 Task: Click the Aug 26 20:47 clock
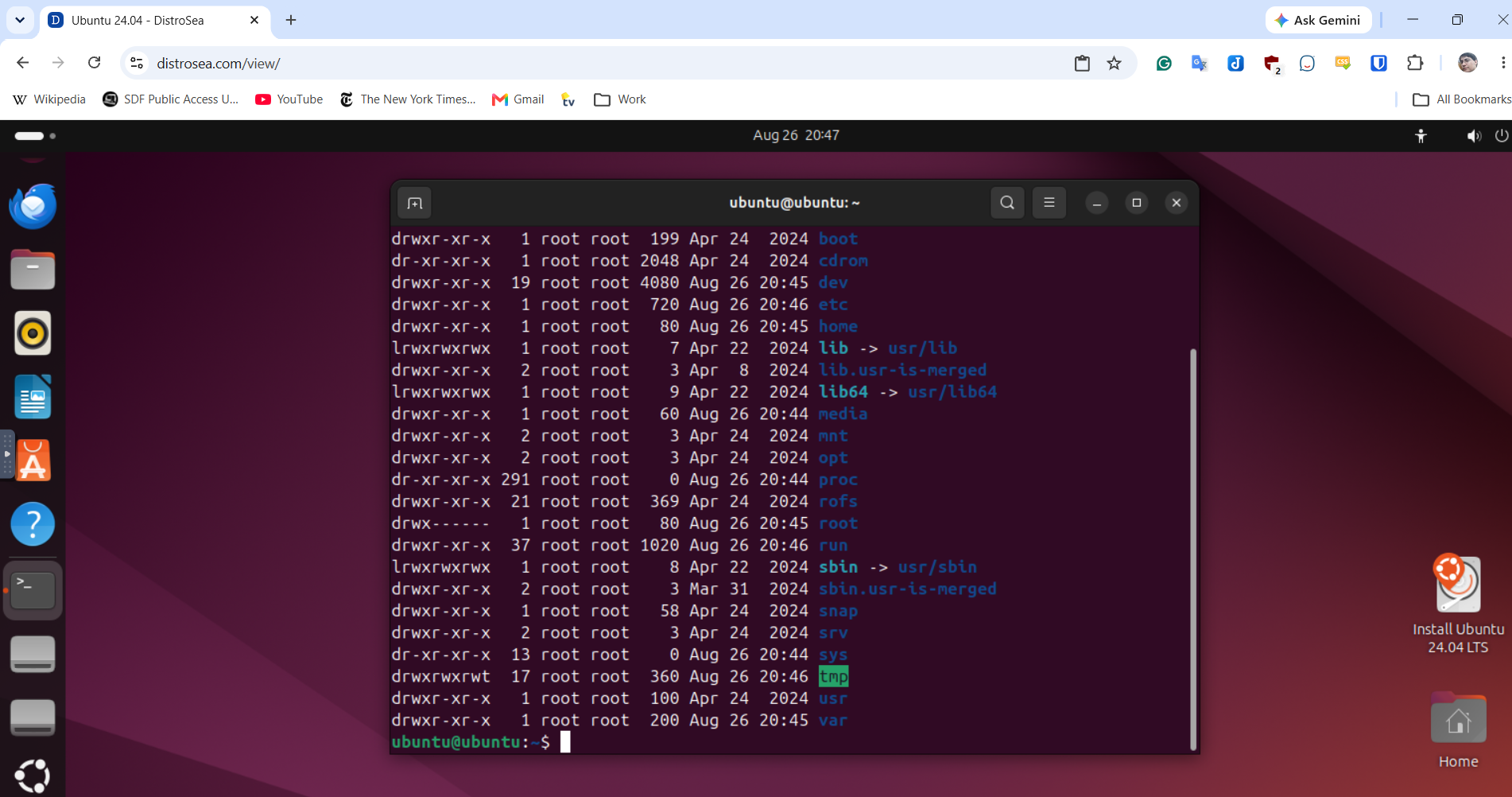tap(796, 136)
